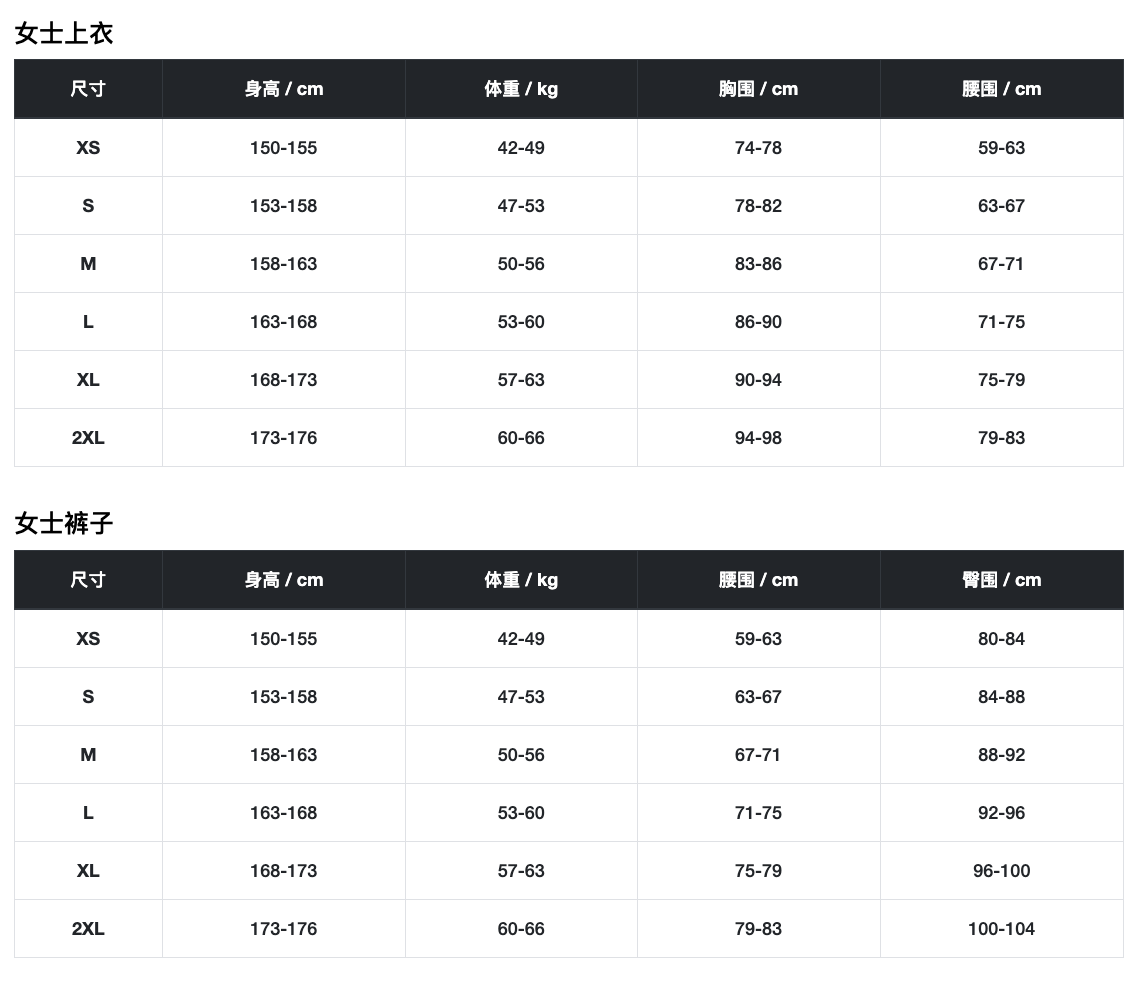
Task: Click 尺寸 header in the 女士上衣 table
Action: (88, 89)
